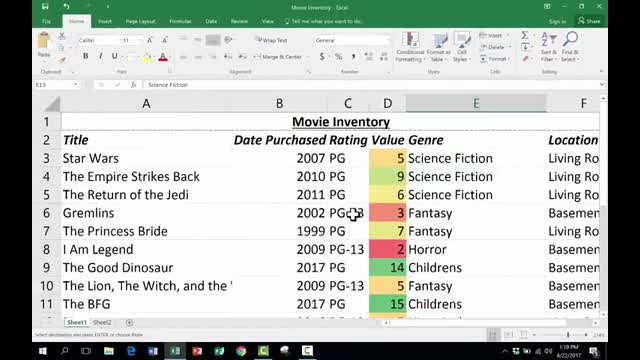This screenshot has width=640, height=360.
Task: Click the Increase Indent icon
Action: (243, 57)
